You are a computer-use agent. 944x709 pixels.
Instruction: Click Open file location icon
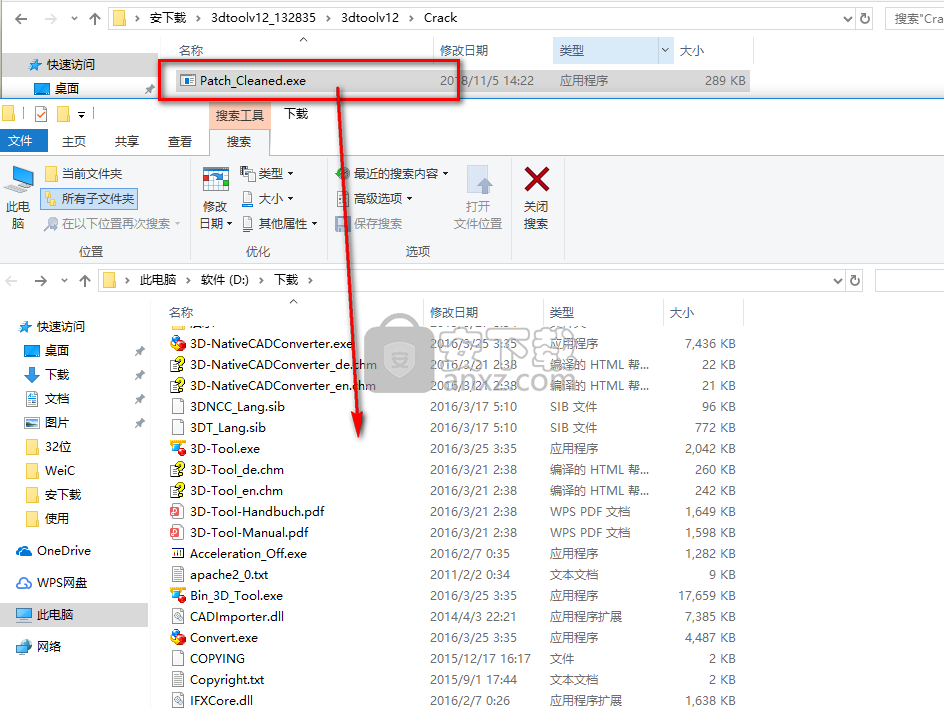tap(479, 179)
